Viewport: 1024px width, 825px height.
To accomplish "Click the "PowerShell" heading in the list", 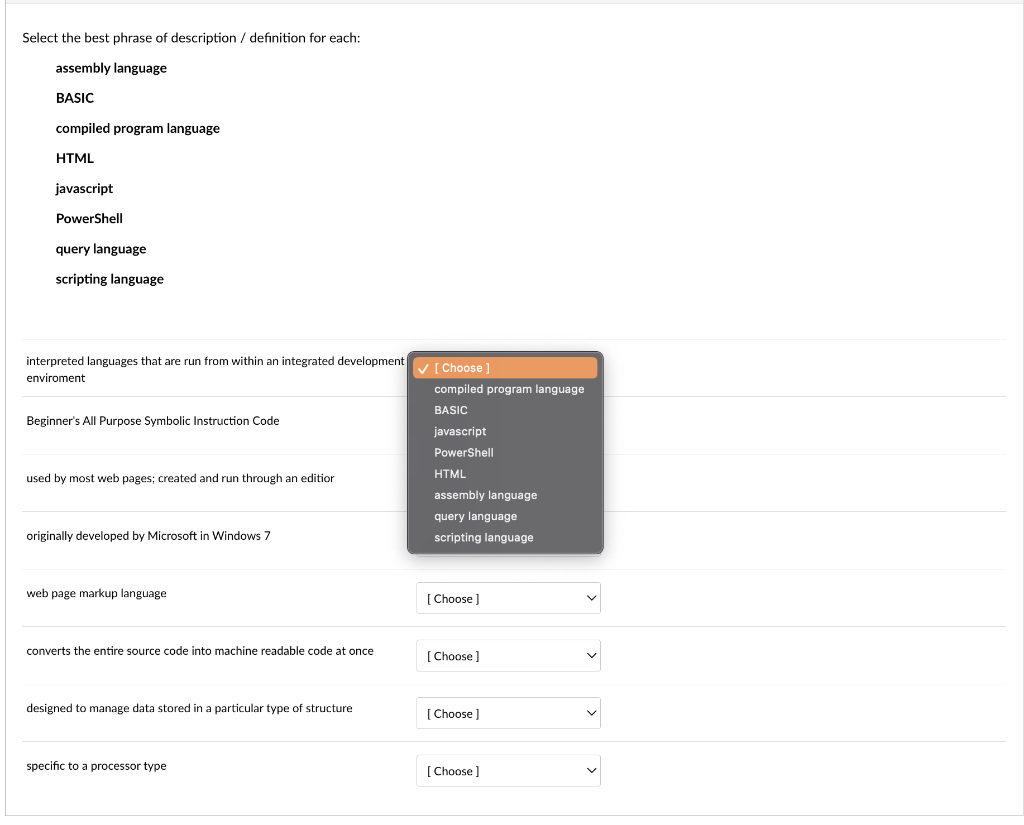I will pyautogui.click(x=89, y=218).
